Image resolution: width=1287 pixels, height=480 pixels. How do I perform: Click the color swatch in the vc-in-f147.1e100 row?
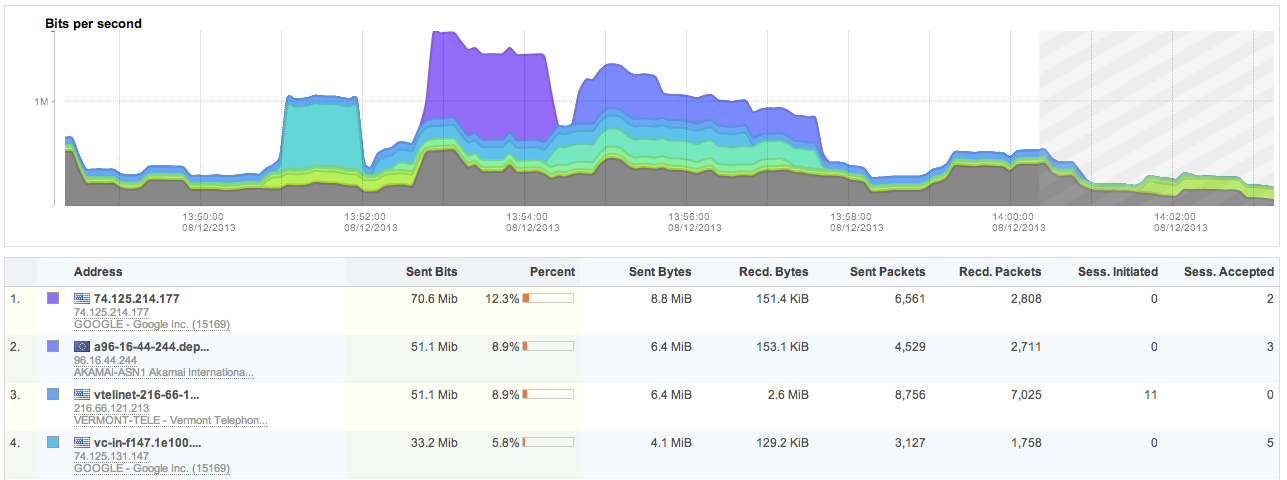(54, 442)
